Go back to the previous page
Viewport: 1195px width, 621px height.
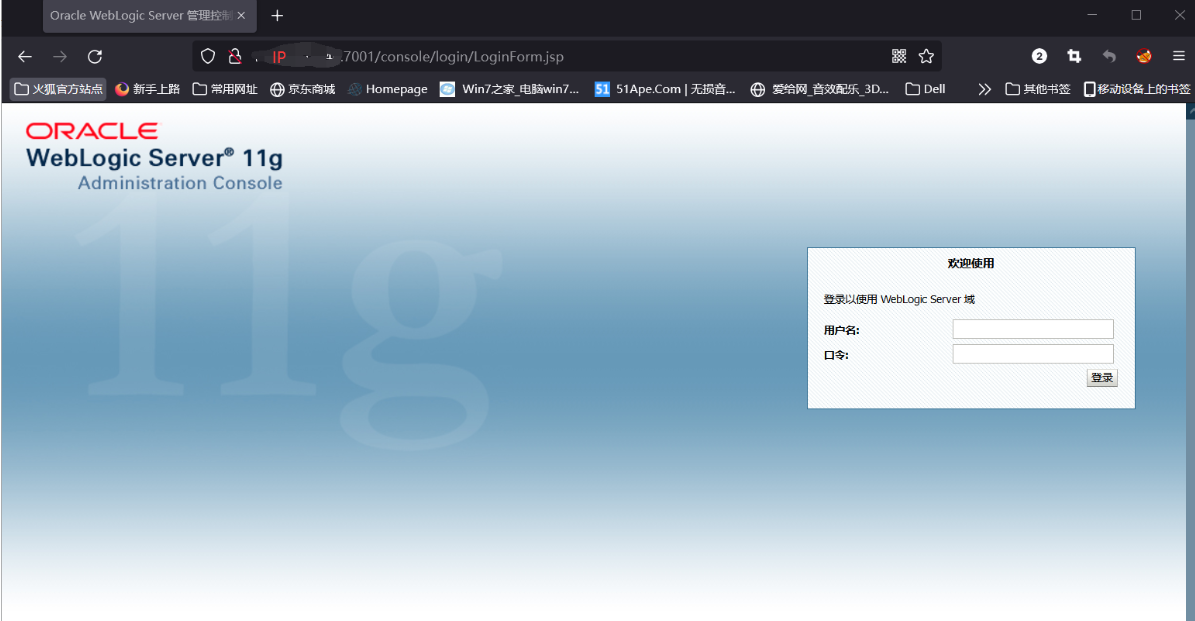coord(24,56)
